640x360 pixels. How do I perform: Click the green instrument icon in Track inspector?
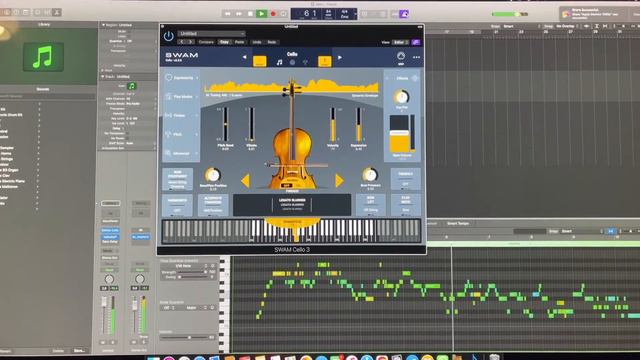point(131,86)
